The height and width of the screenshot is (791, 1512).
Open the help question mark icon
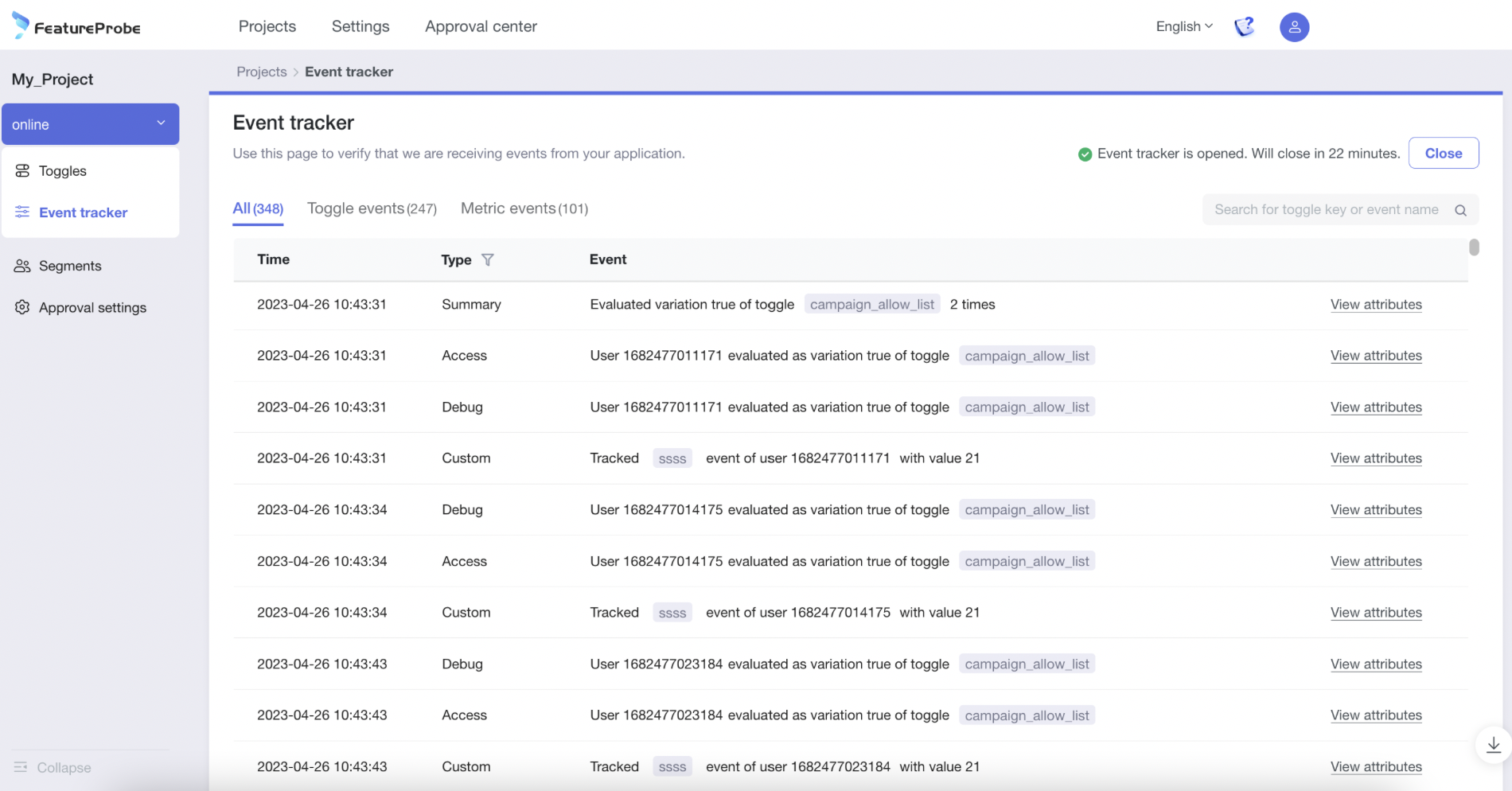point(1245,27)
